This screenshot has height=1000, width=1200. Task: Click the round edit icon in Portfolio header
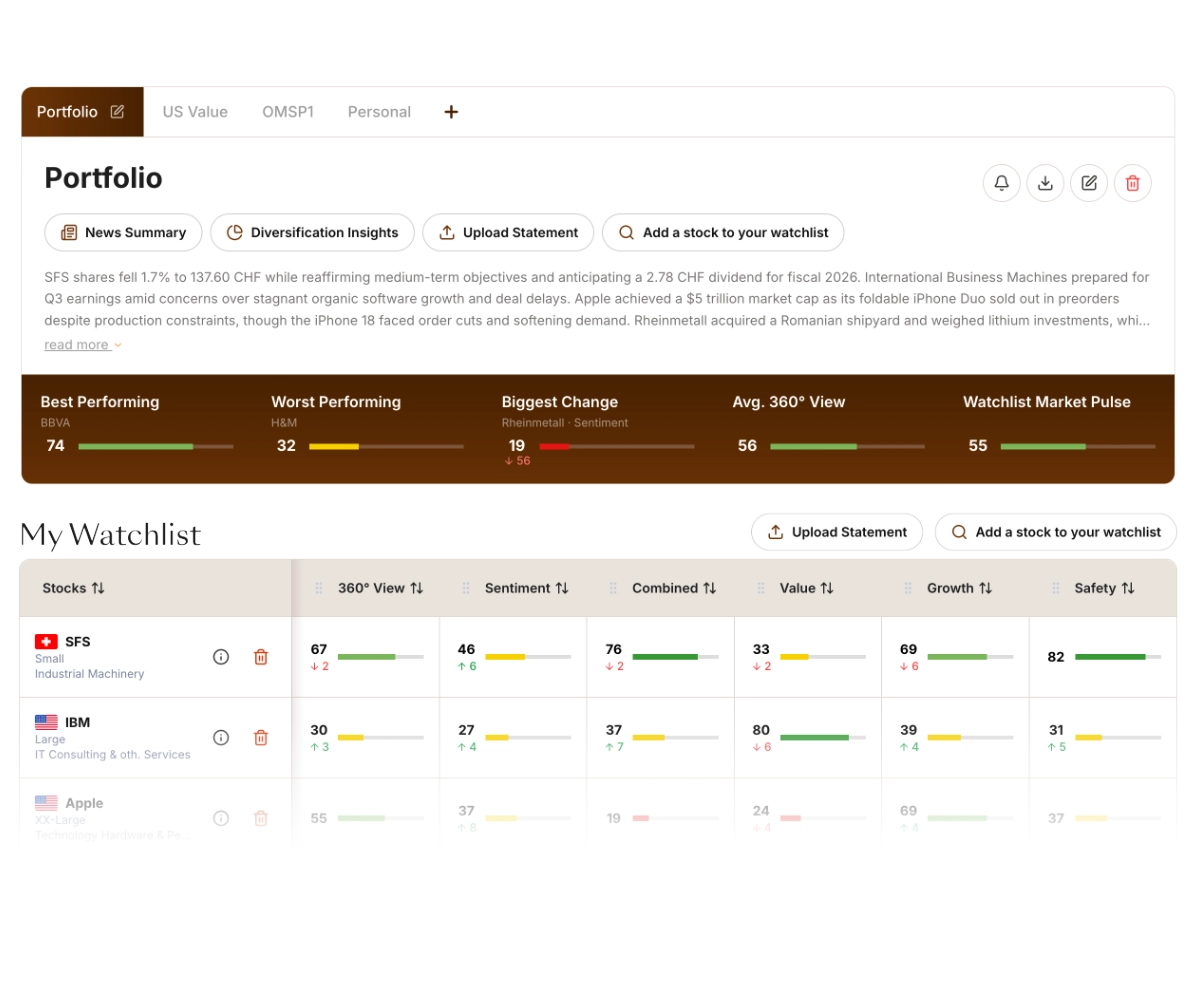pos(1089,183)
